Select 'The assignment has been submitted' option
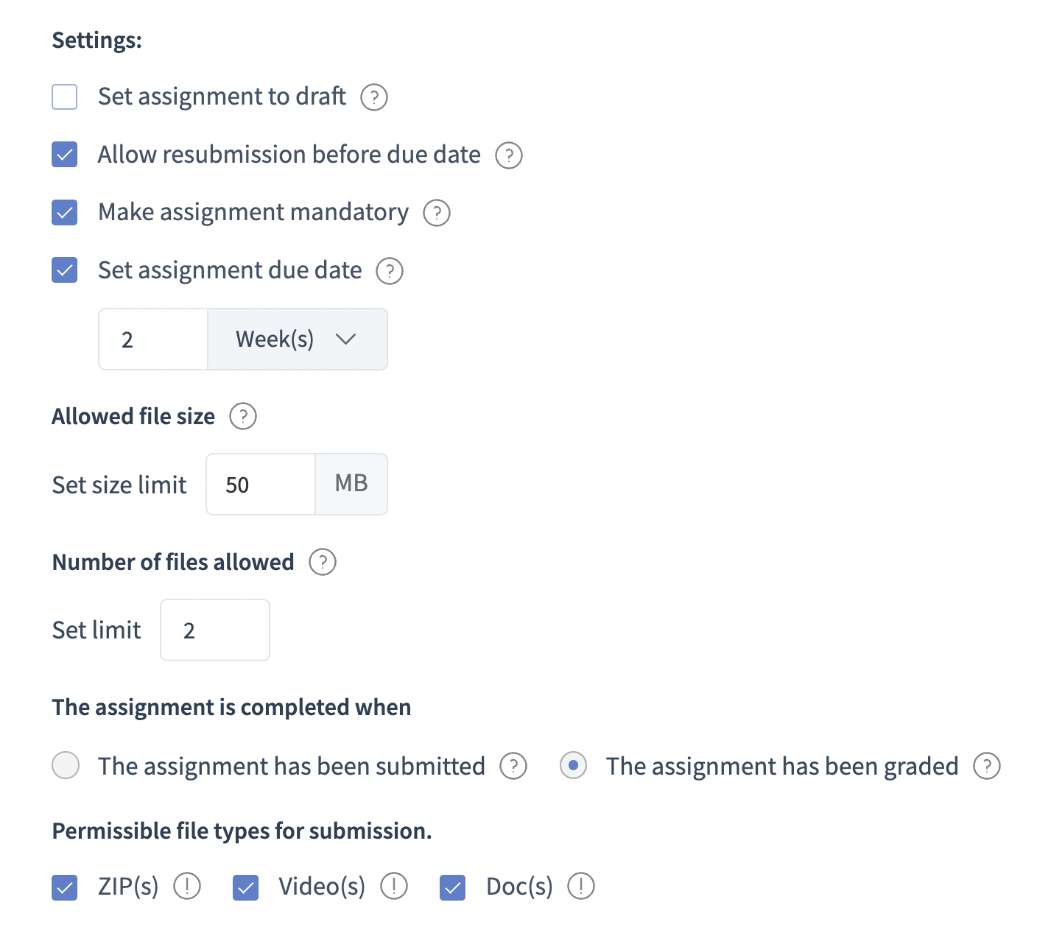The height and width of the screenshot is (944, 1062). (x=65, y=765)
